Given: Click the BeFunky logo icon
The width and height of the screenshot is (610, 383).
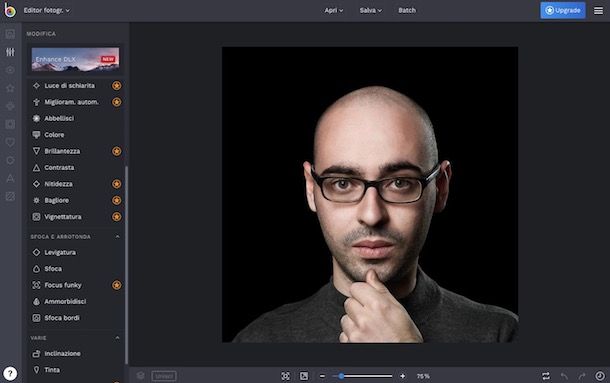Looking at the screenshot, I should point(10,10).
